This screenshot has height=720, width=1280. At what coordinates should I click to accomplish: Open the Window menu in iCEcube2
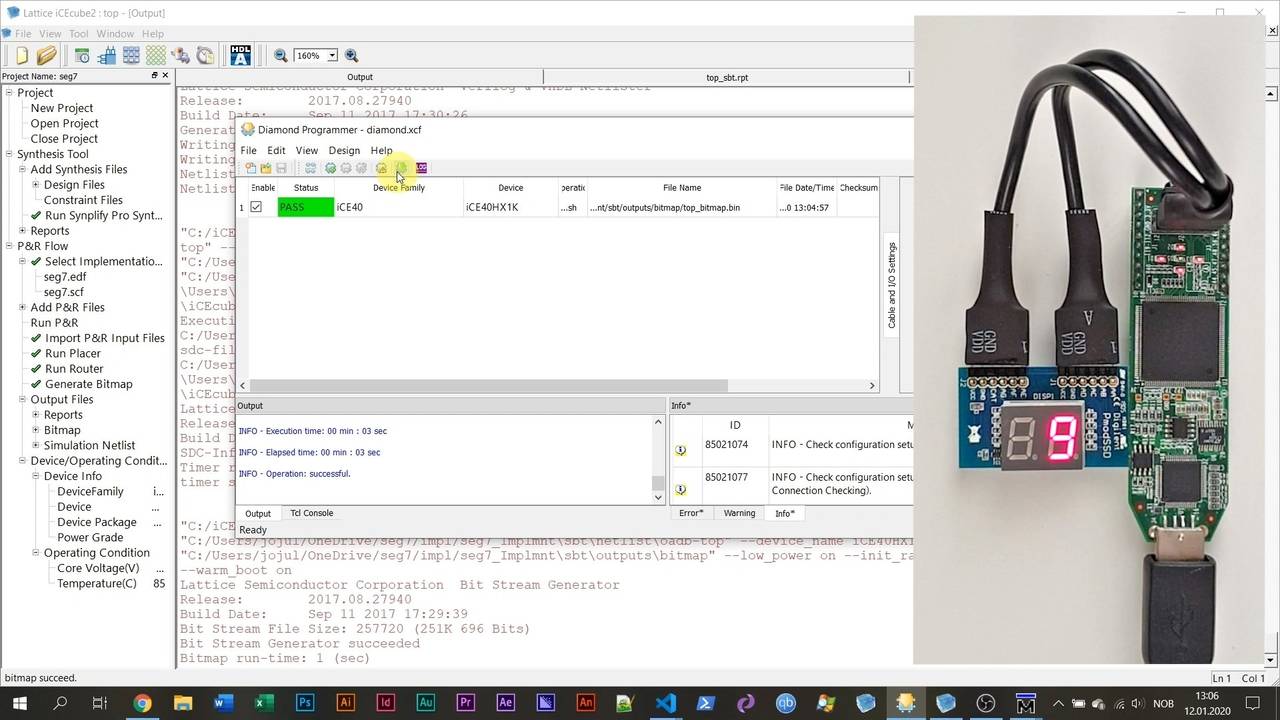click(115, 33)
